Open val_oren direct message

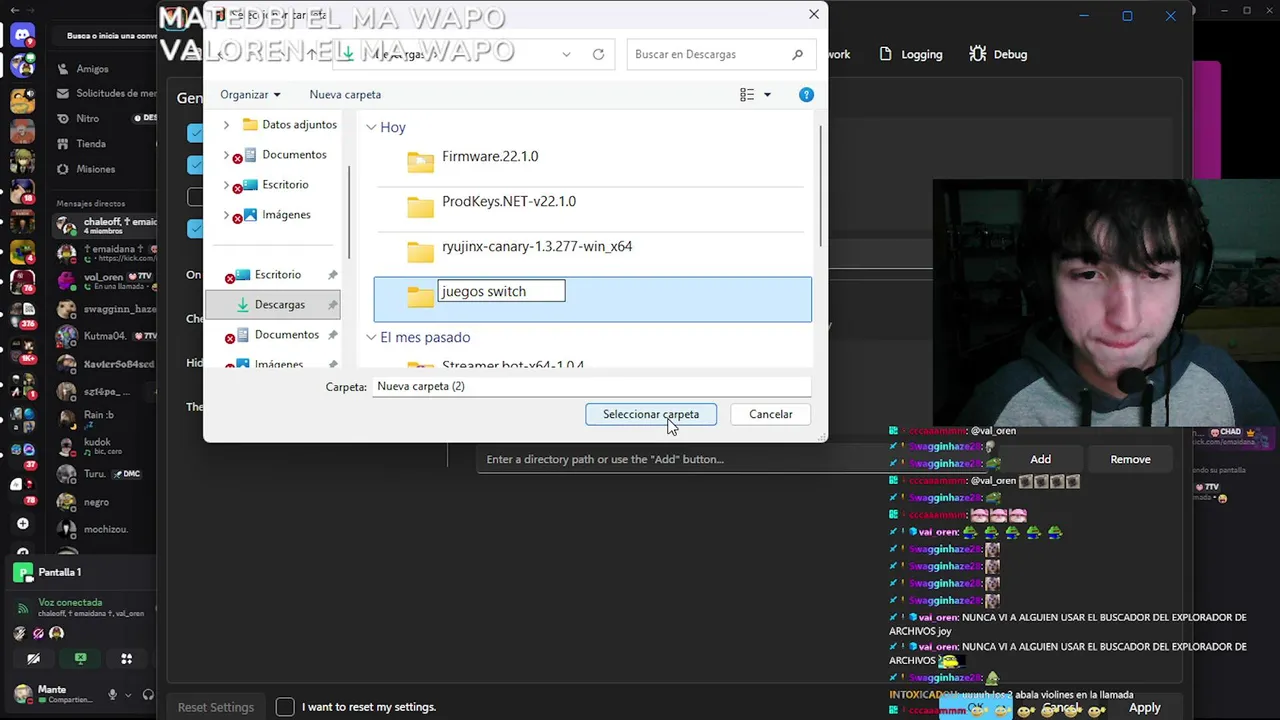pyautogui.click(x=106, y=280)
